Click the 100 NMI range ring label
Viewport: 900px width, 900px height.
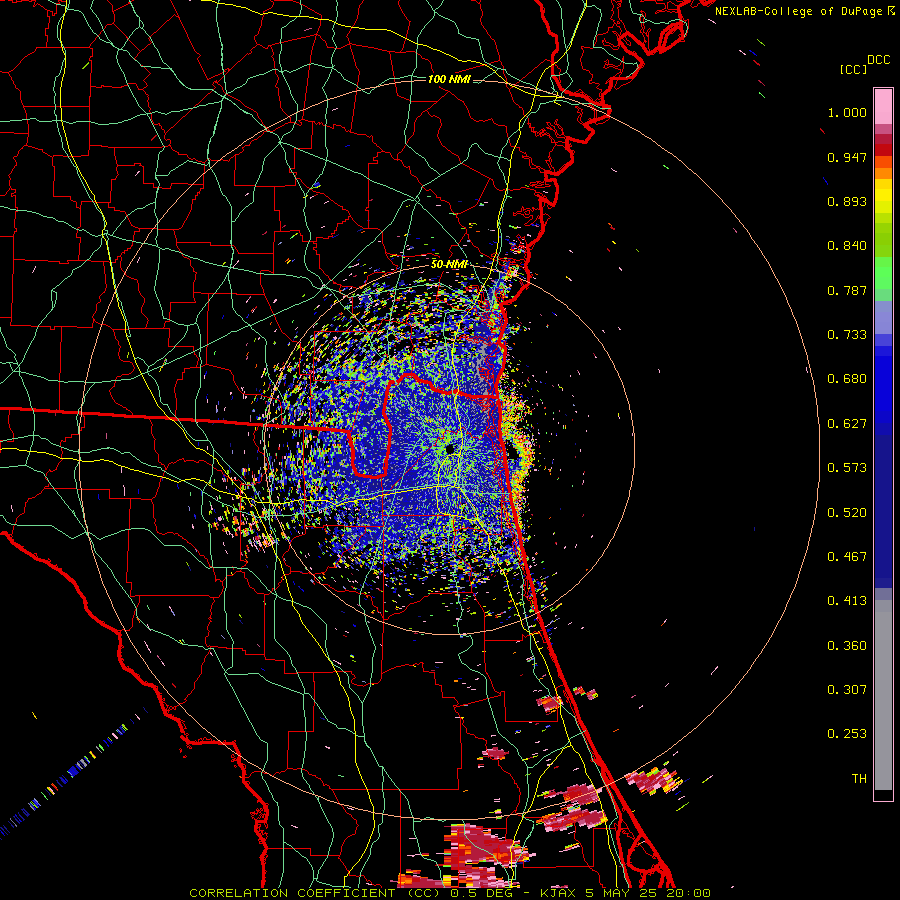point(449,79)
